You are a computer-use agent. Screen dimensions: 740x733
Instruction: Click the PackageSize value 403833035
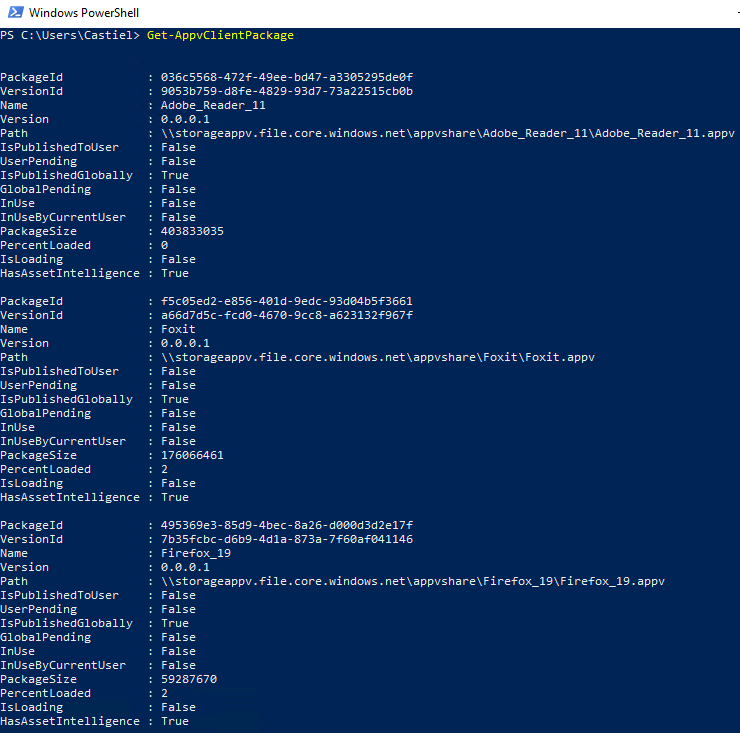click(192, 231)
